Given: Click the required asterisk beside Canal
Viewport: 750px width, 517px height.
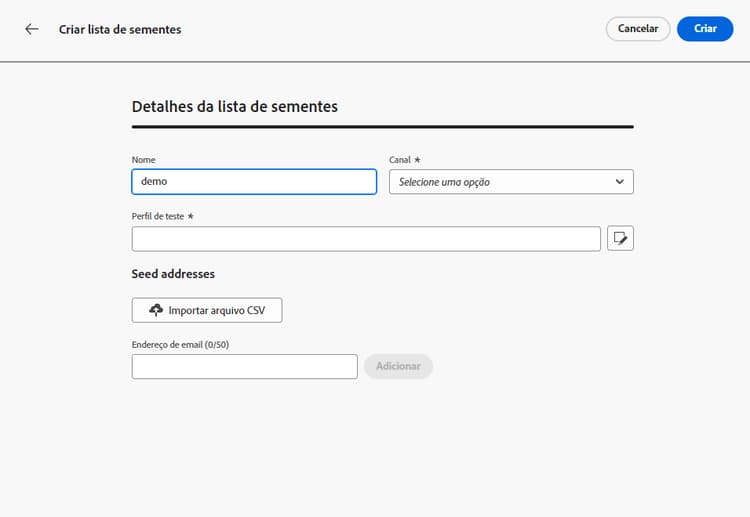Looking at the screenshot, I should (x=418, y=160).
